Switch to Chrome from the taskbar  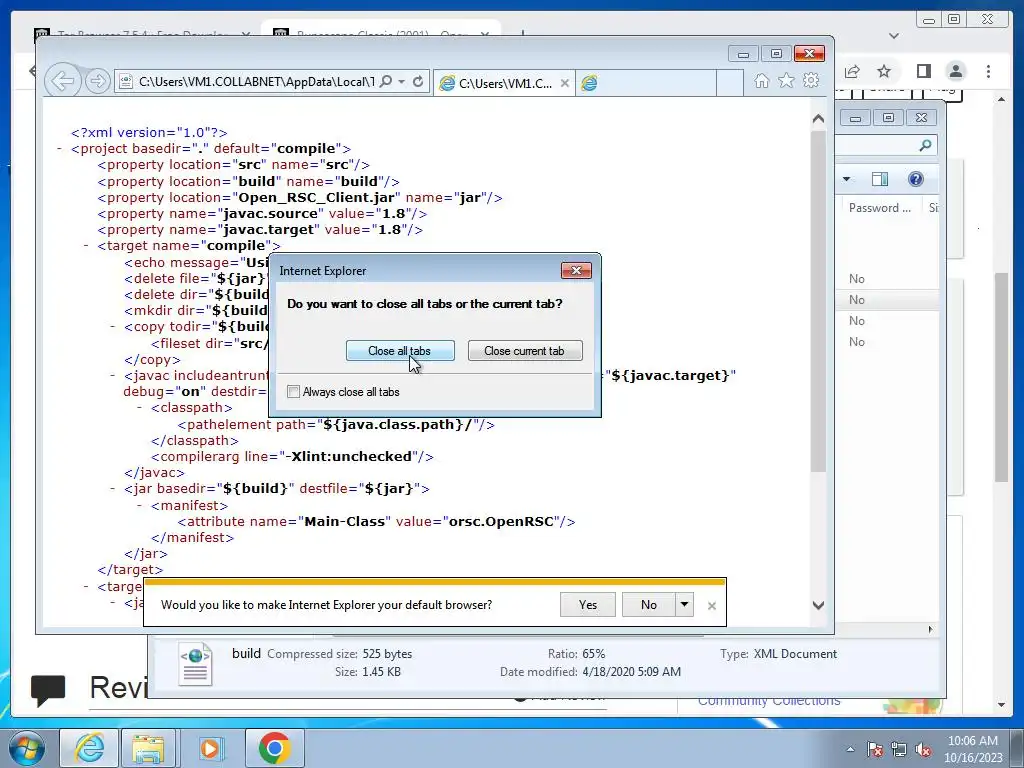coord(274,748)
